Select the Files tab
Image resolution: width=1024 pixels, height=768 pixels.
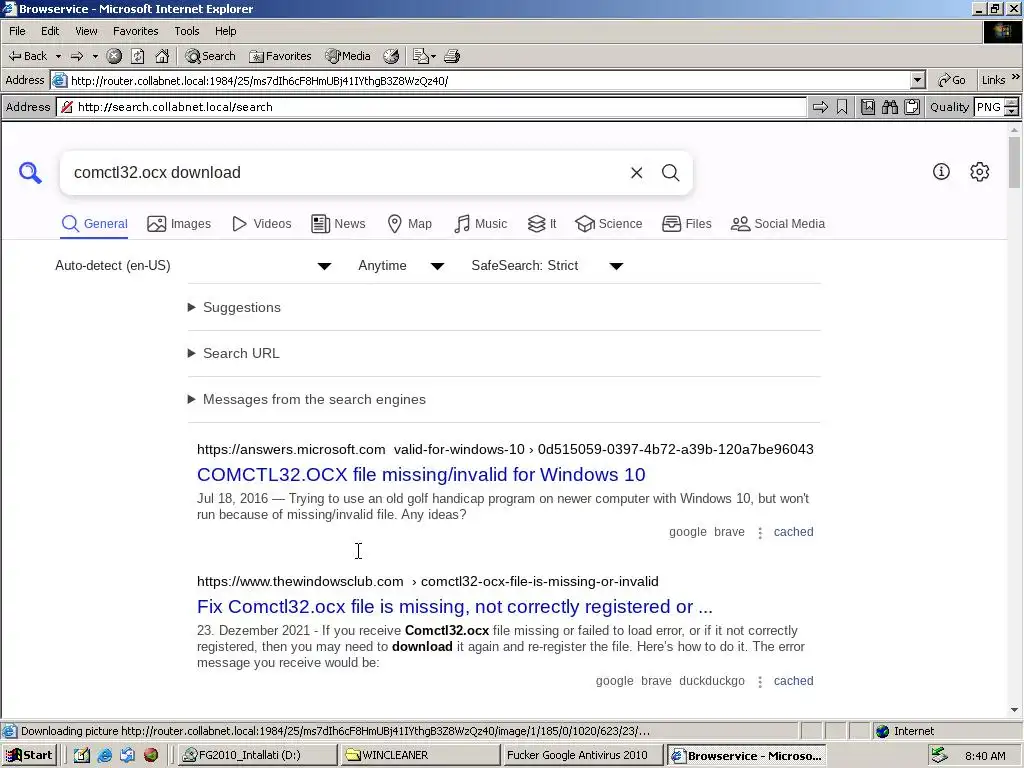686,224
